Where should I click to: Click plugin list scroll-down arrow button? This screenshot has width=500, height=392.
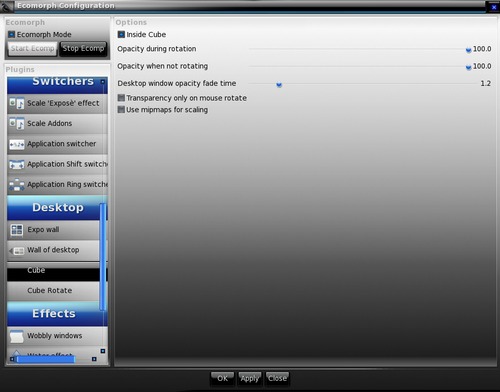point(103,351)
